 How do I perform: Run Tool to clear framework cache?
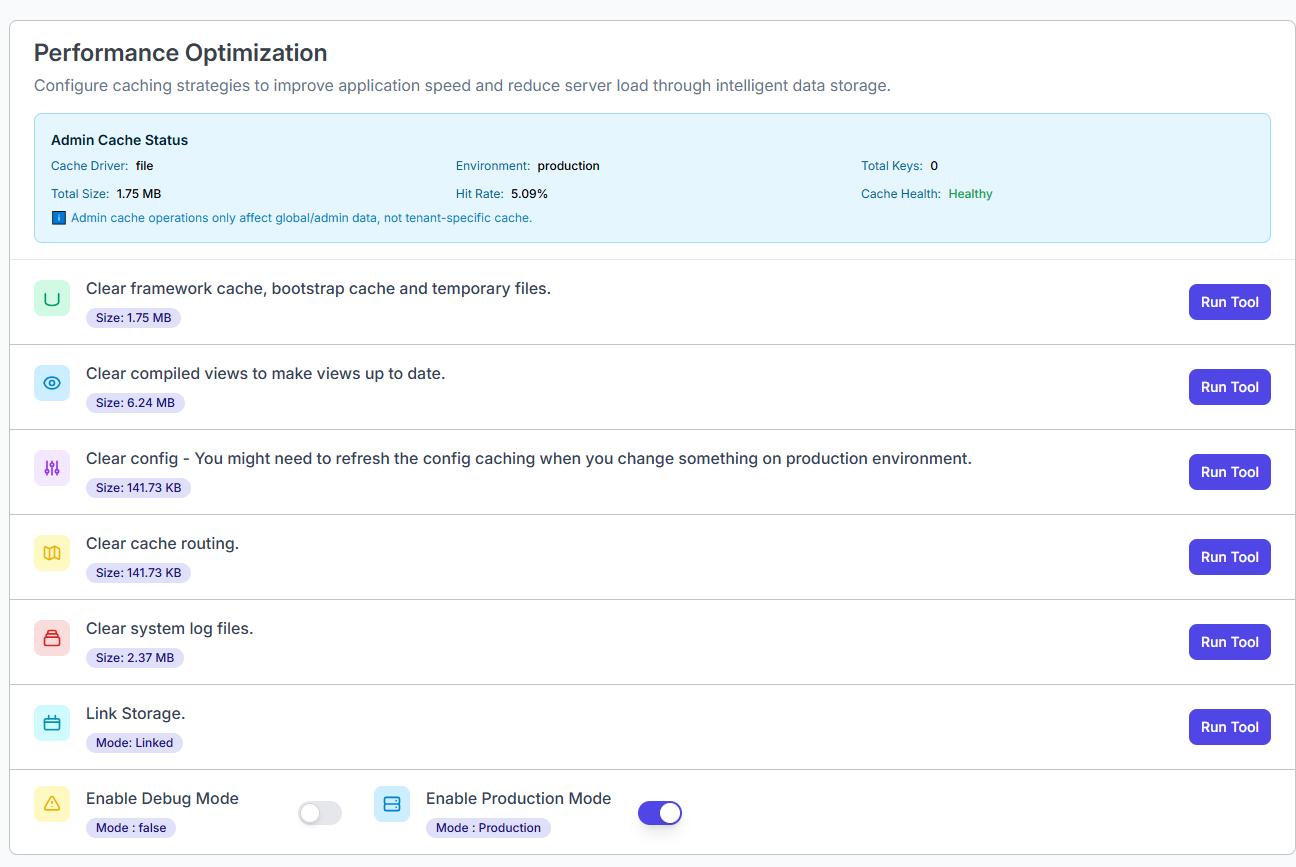click(x=1229, y=302)
